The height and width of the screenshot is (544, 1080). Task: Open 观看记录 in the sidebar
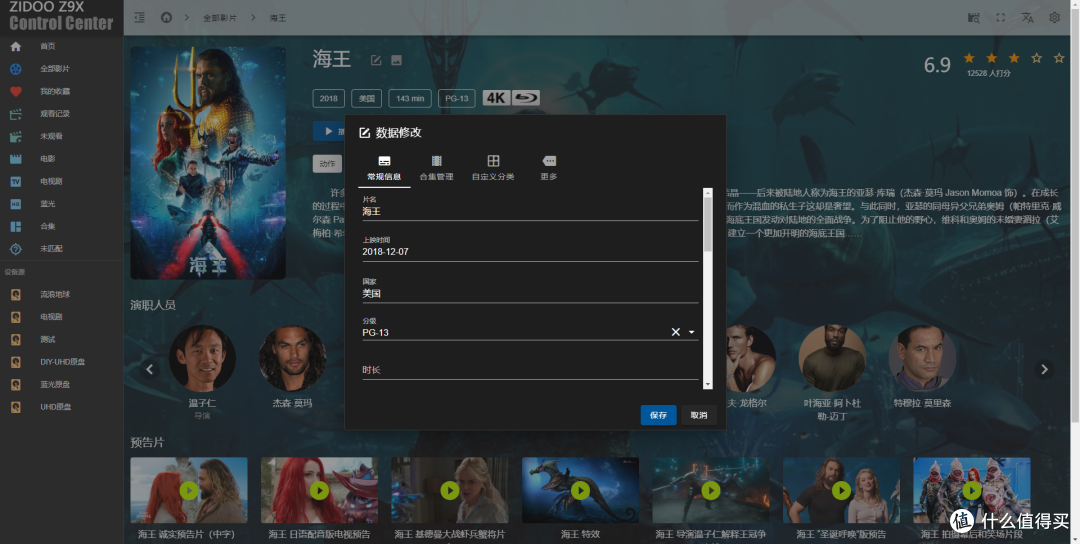pyautogui.click(x=62, y=114)
